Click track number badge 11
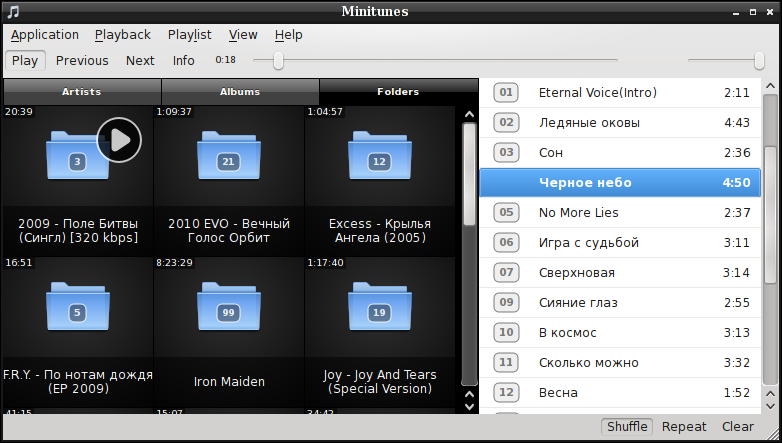Viewport: 782px width, 443px height. pyautogui.click(x=506, y=362)
